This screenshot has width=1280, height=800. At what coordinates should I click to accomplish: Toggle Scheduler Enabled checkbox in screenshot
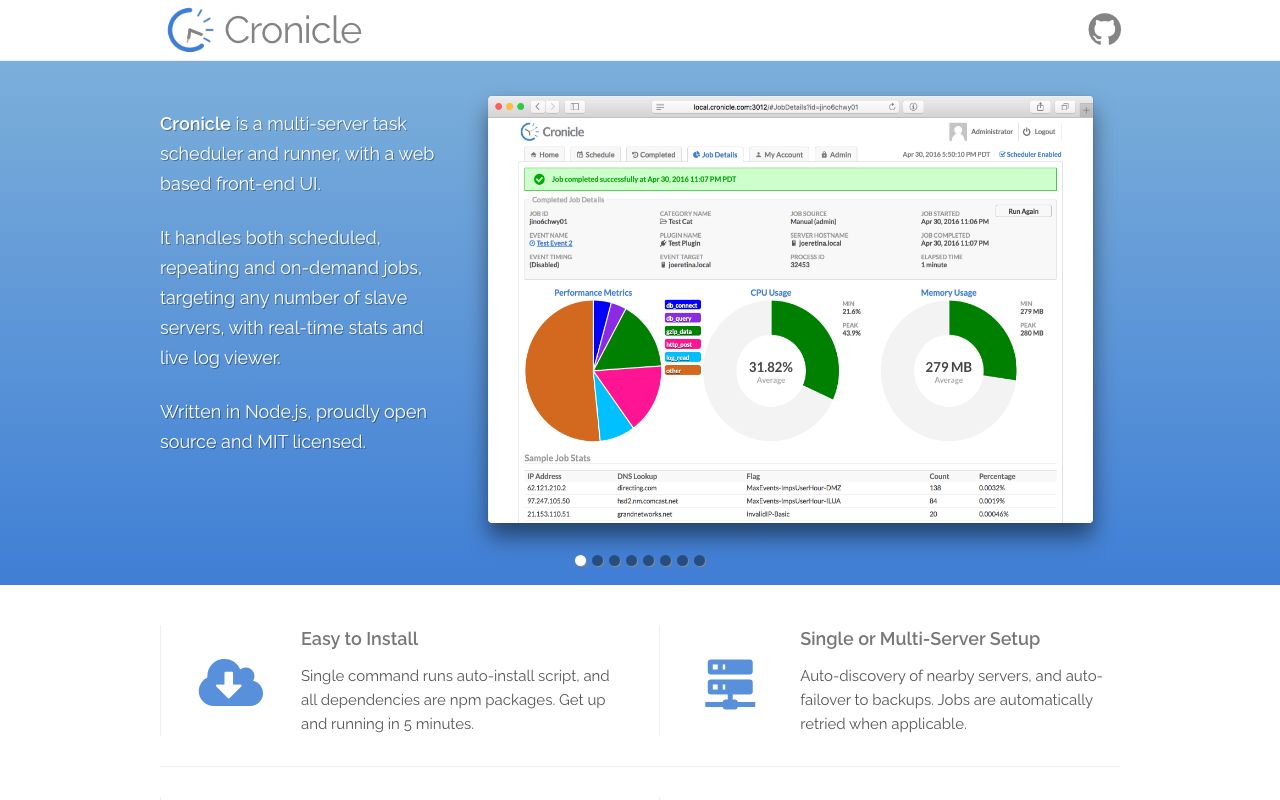pyautogui.click(x=1002, y=155)
